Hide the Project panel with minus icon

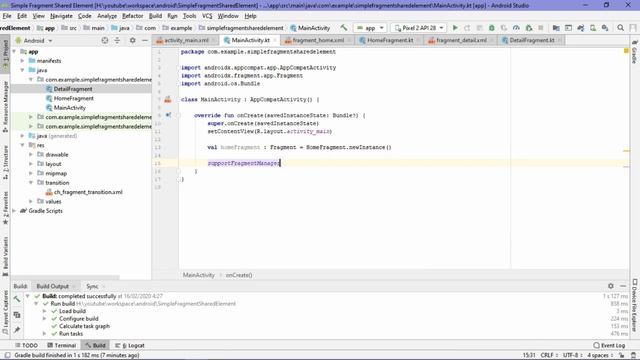[x=145, y=40]
